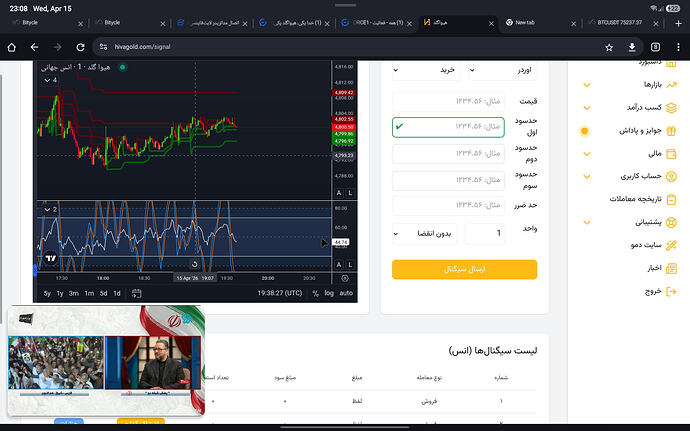Viewport: 690px width, 431px height.
Task: Open site settings icon in address bar
Action: point(103,47)
